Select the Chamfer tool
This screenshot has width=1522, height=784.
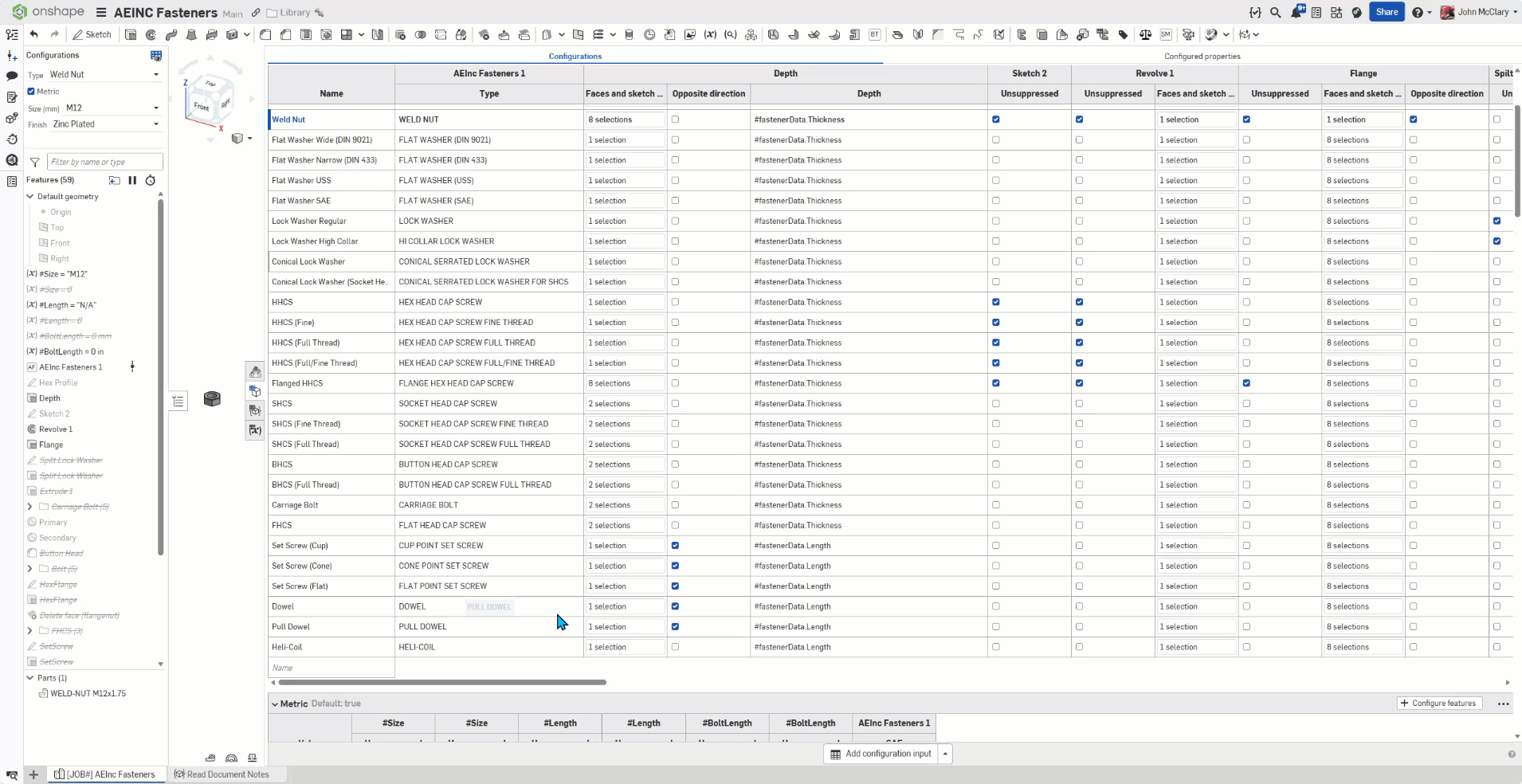pos(285,34)
